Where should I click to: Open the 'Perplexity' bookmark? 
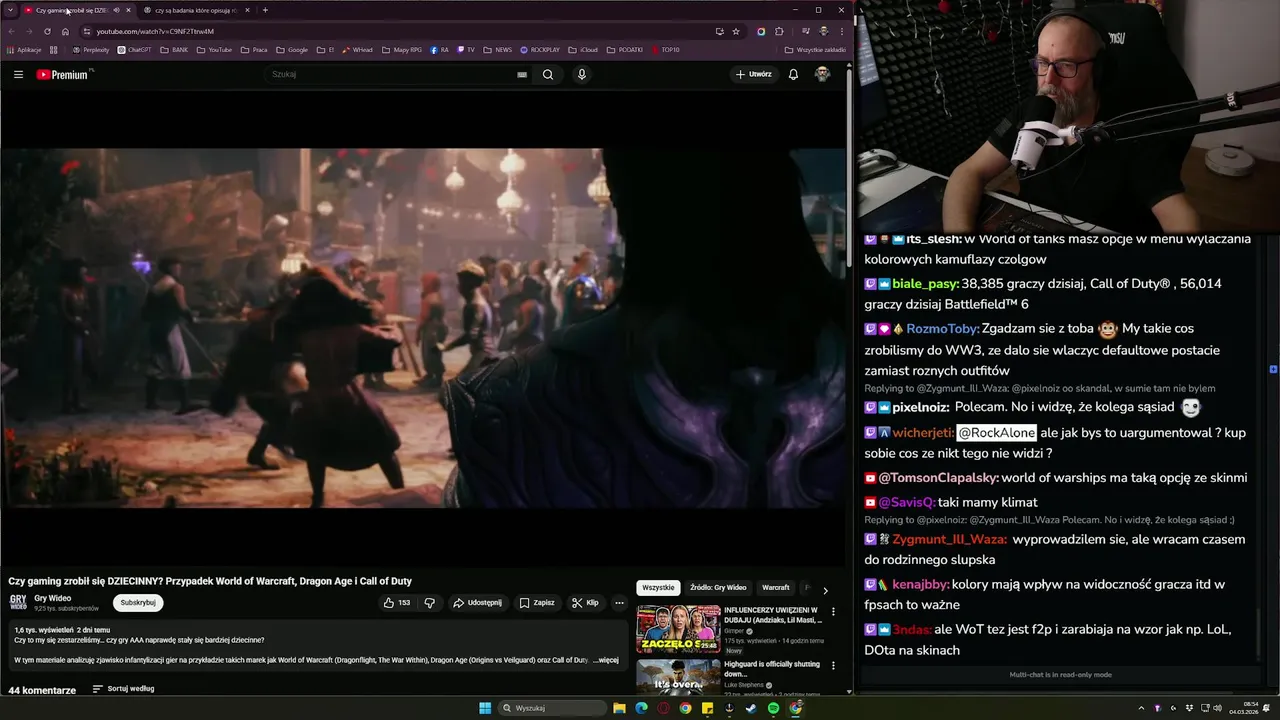91,49
